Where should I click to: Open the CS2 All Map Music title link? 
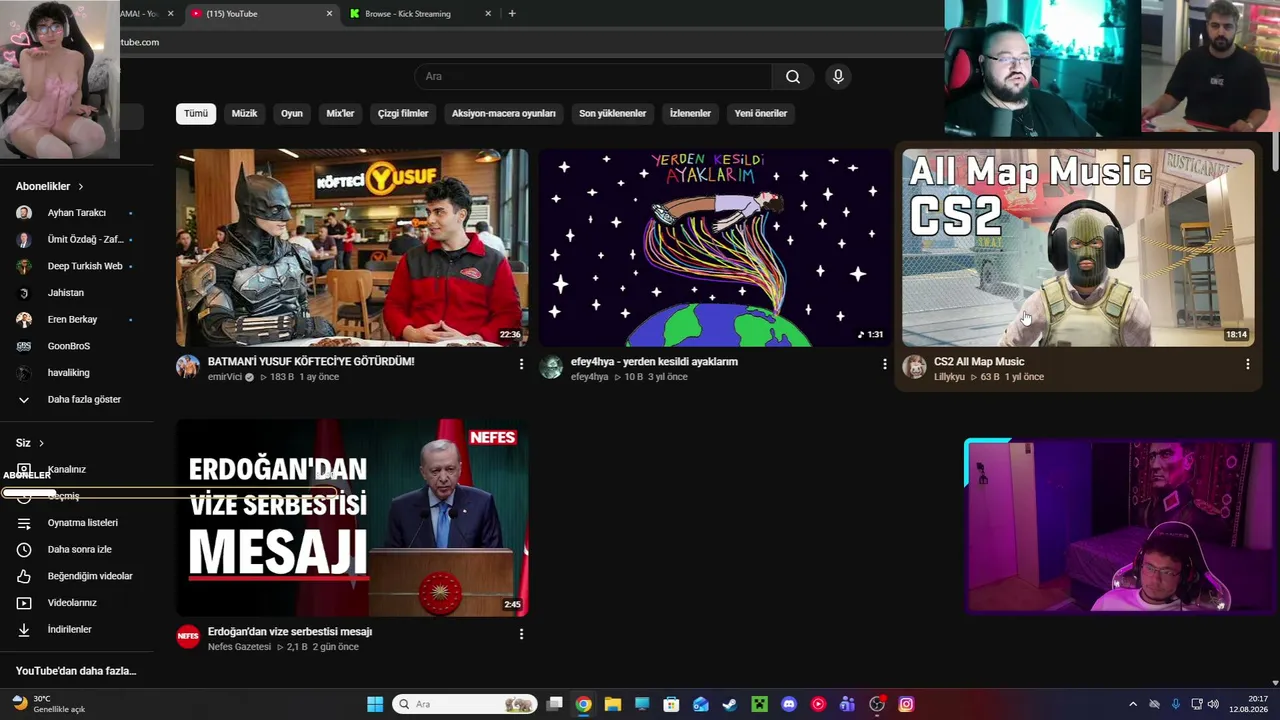tap(979, 362)
